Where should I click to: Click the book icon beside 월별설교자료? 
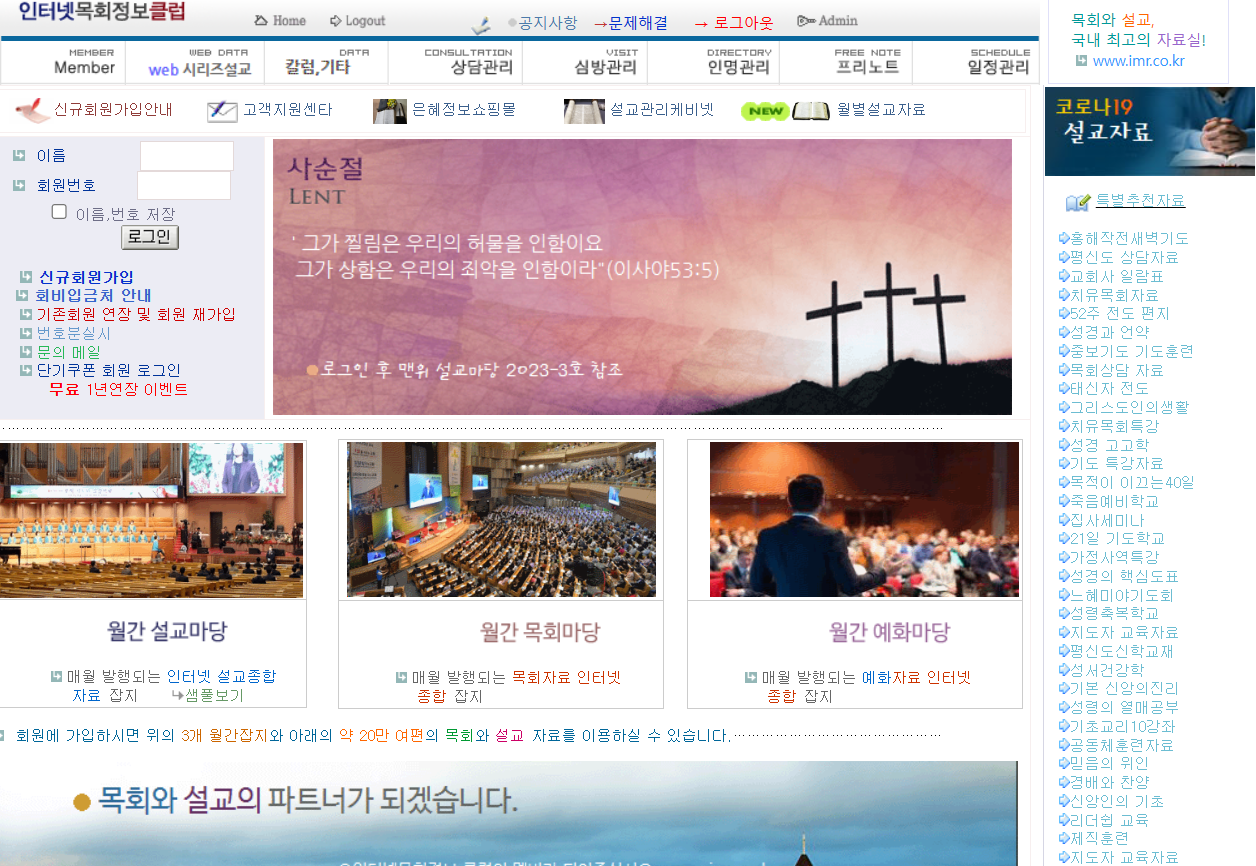[x=813, y=110]
